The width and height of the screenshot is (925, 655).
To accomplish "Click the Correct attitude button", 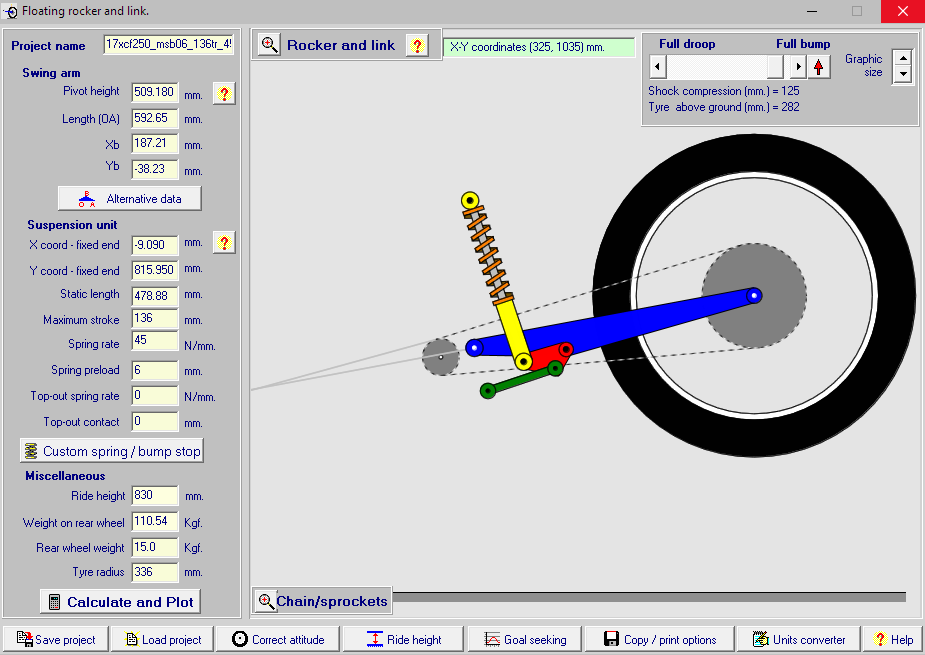I will point(279,639).
